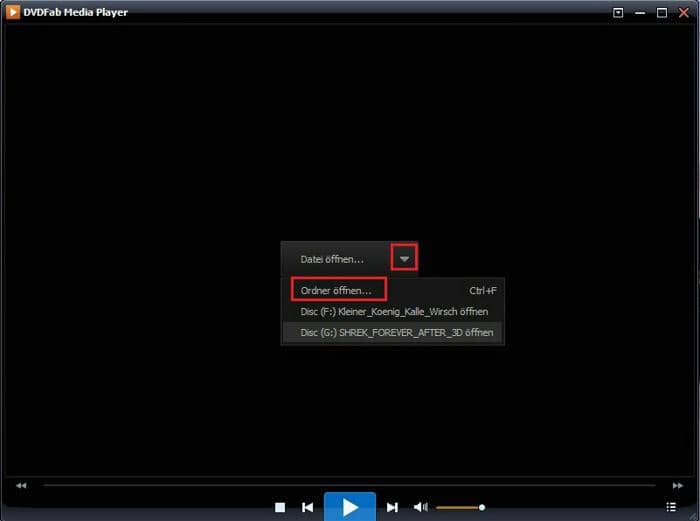700x521 pixels.
Task: Select Disc (G:) SHREK_FOREVER_AFTER_3D öffnen
Action: tap(393, 333)
